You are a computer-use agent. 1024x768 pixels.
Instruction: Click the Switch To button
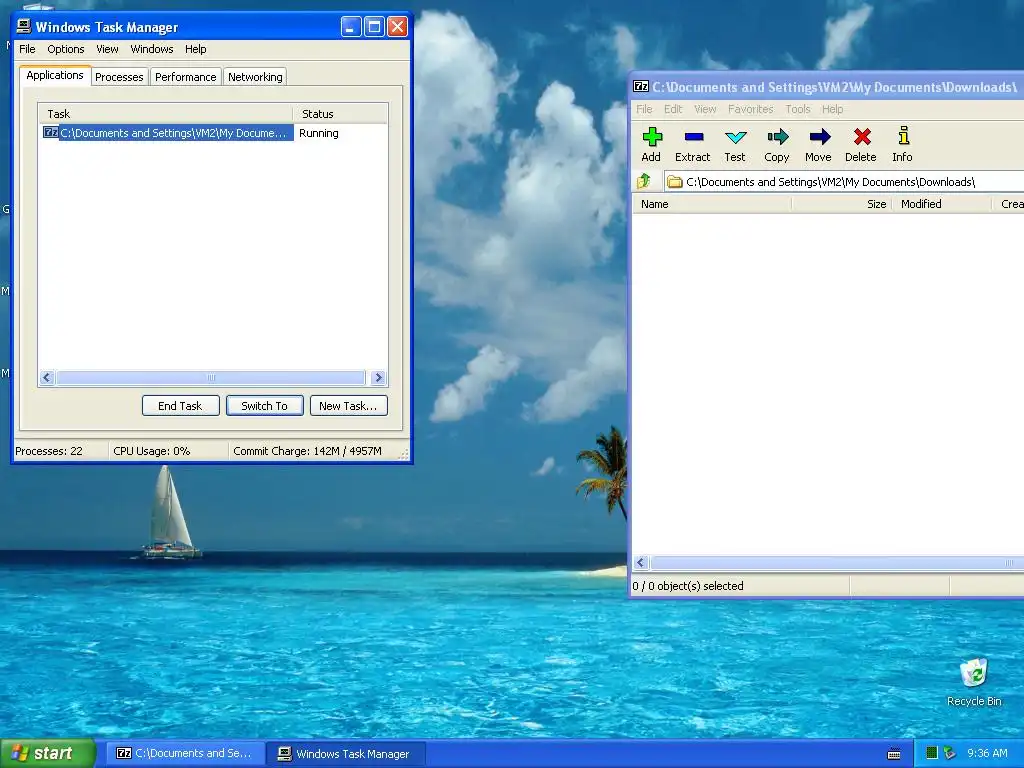[x=264, y=406]
